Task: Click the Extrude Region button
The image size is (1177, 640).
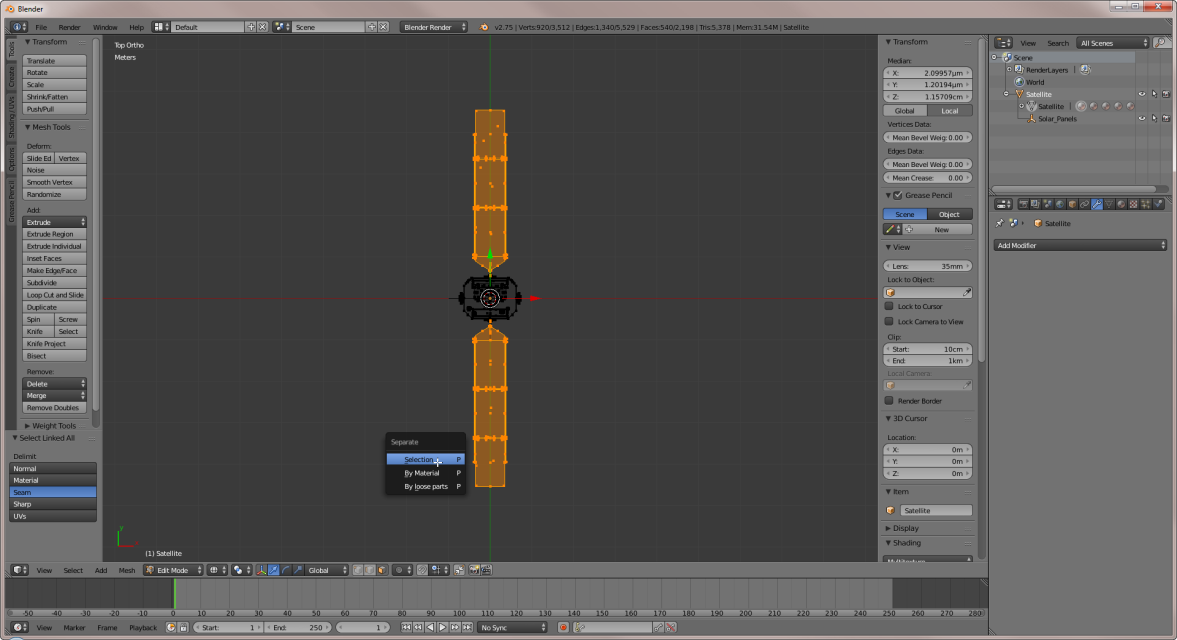Action: click(54, 234)
